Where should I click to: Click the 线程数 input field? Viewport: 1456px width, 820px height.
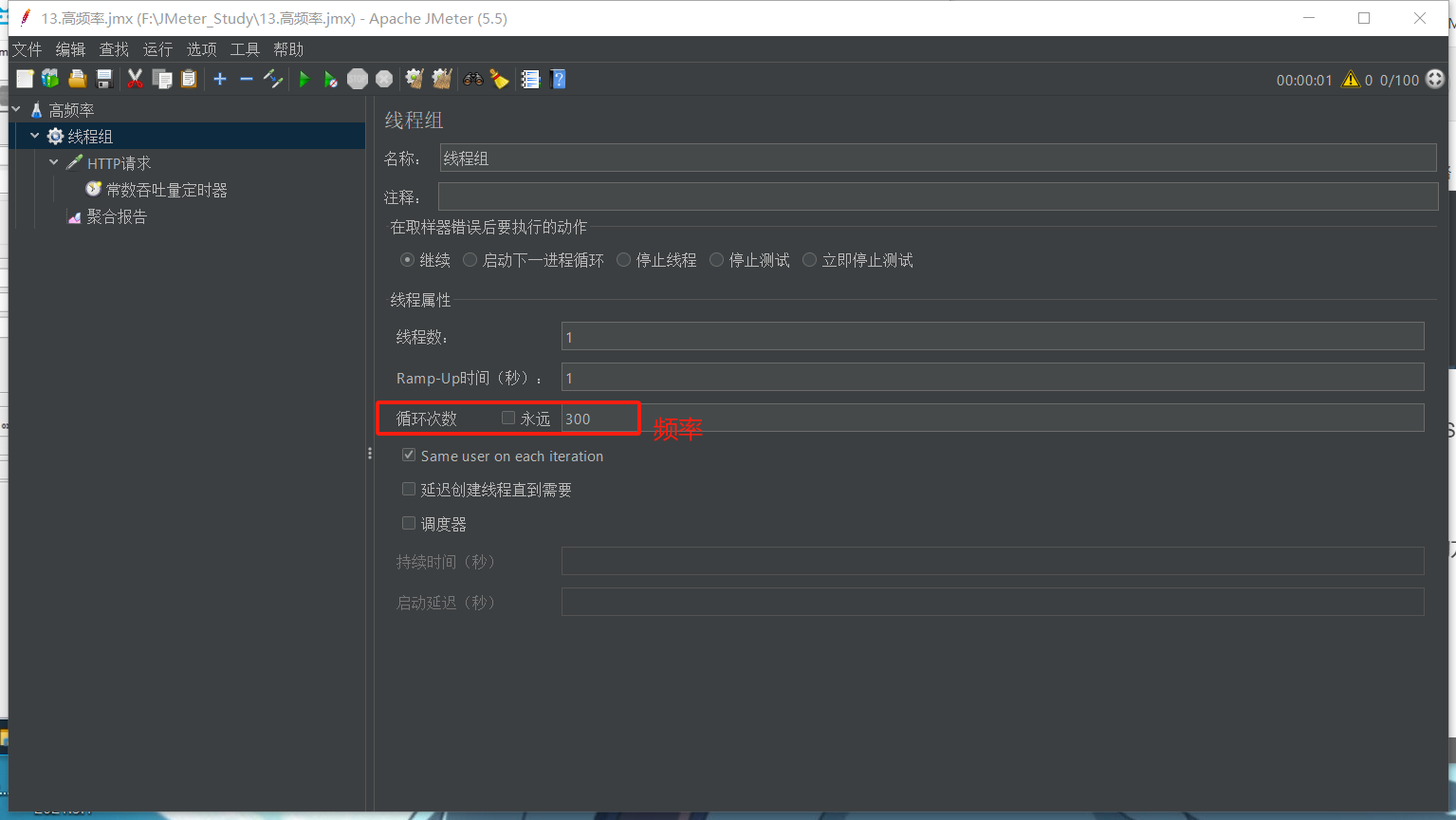point(993,336)
